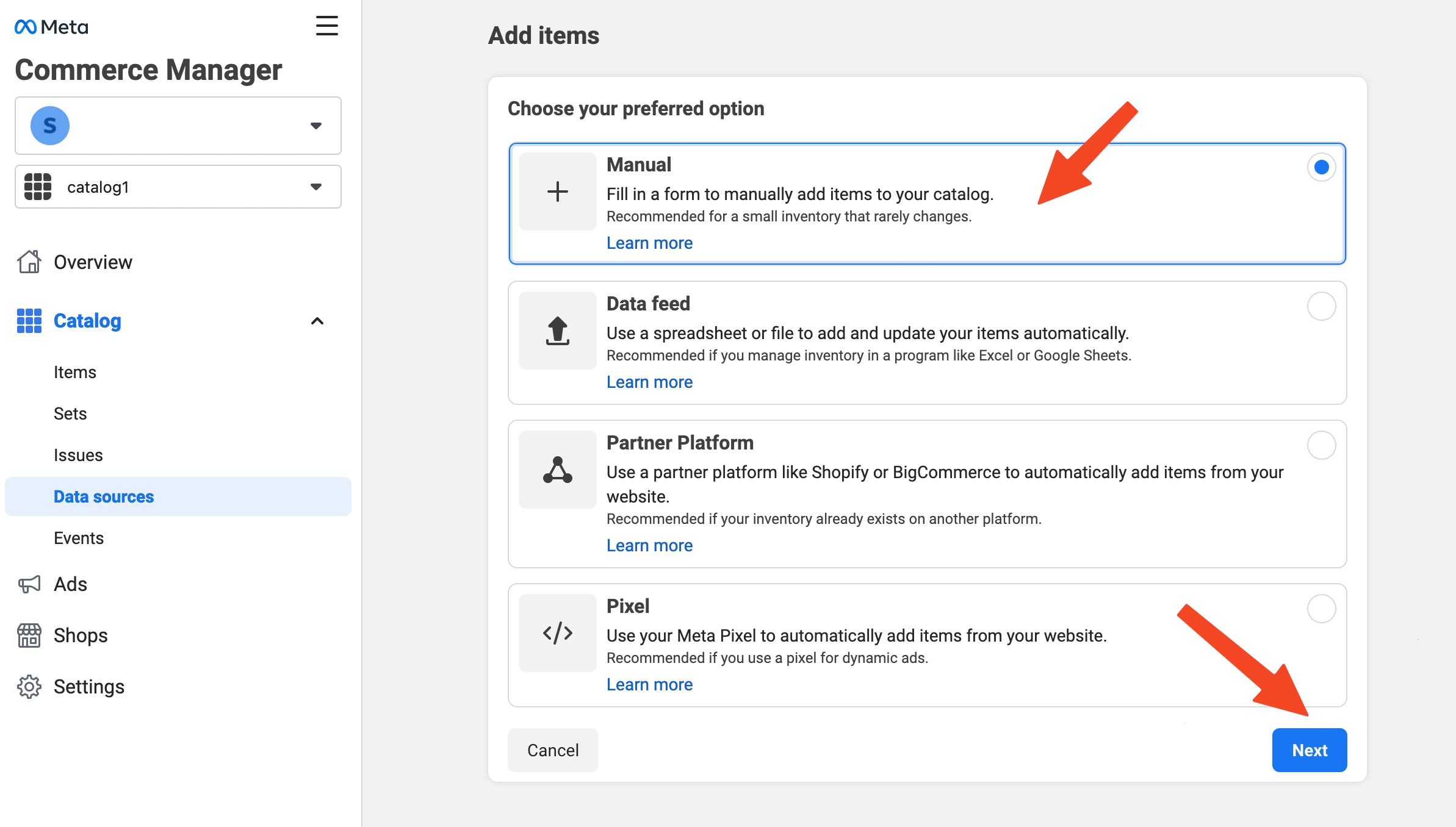Open Shops from the storefront icon
This screenshot has height=827, width=1456.
29,635
